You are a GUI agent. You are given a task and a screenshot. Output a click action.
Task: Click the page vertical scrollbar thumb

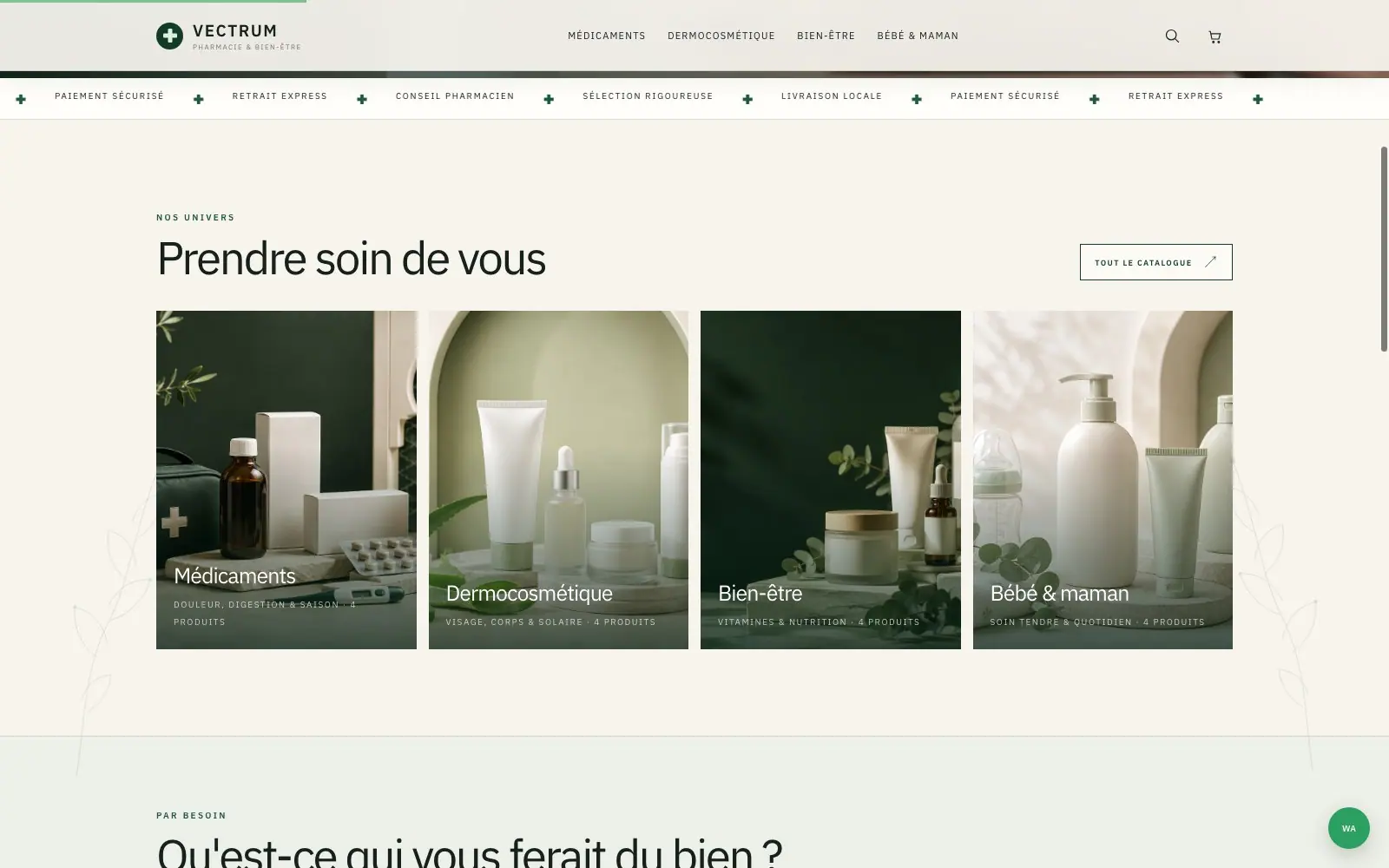click(1384, 249)
